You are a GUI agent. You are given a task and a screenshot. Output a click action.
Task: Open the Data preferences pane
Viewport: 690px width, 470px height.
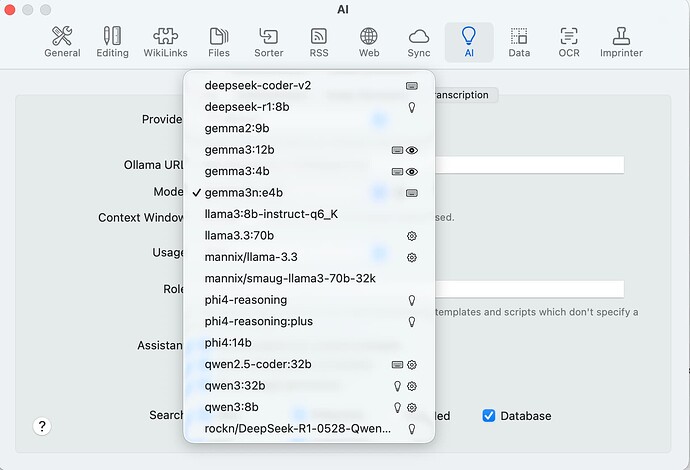click(519, 42)
